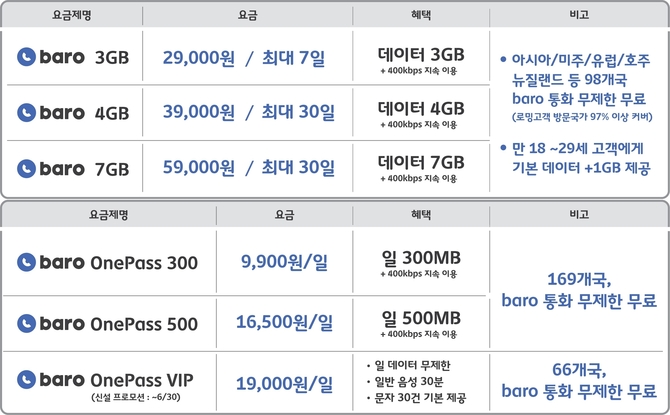Click the 요금제명 header in top table
670x415 pixels.
[72, 16]
